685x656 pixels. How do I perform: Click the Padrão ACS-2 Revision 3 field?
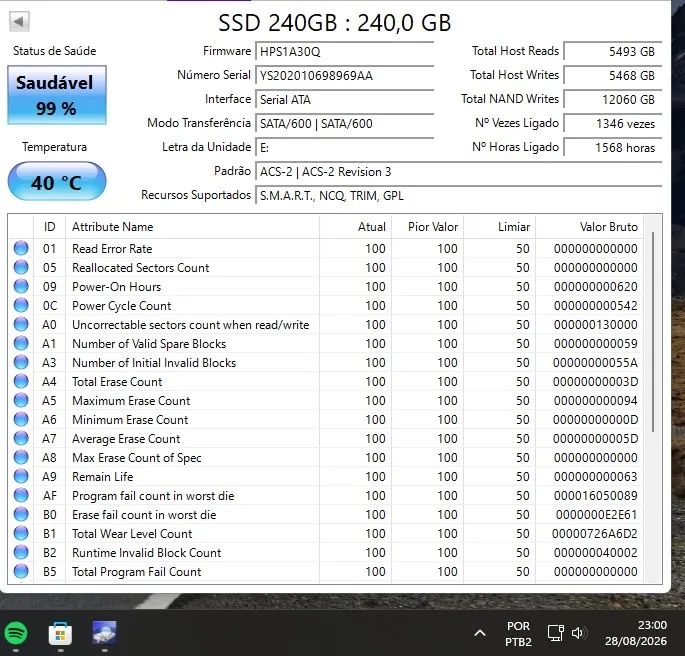tap(458, 172)
